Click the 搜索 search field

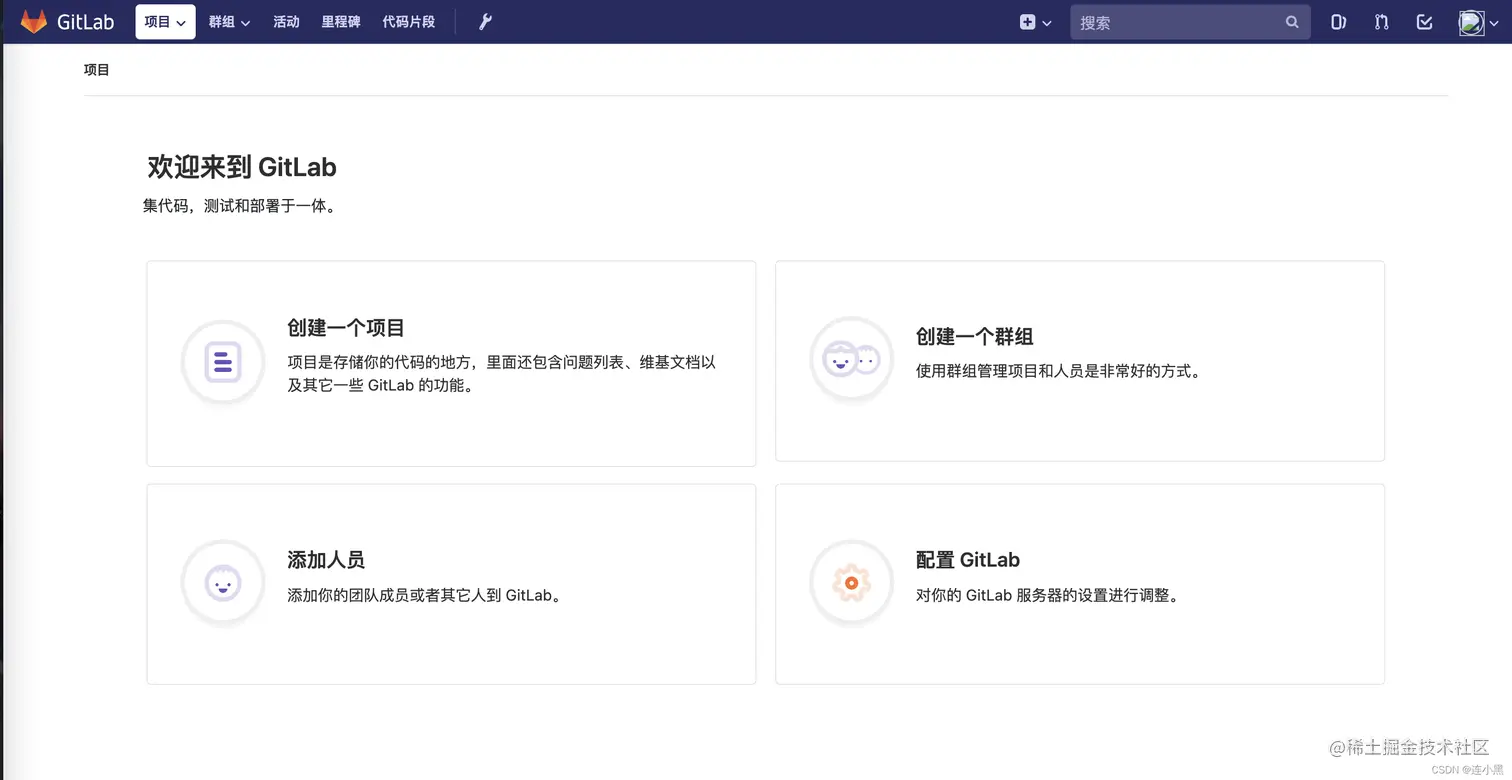click(1190, 22)
